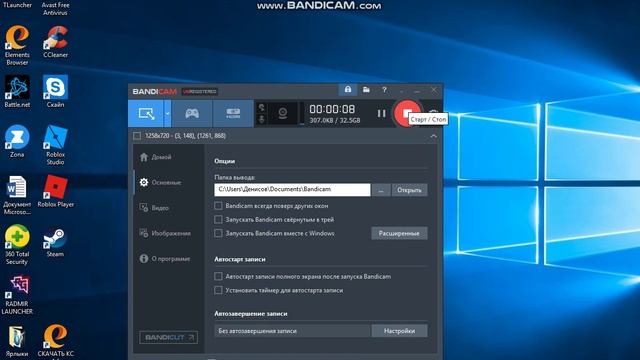Click the Без автозавершения записи field
Image resolution: width=640 pixels, height=360 pixels.
pos(292,331)
